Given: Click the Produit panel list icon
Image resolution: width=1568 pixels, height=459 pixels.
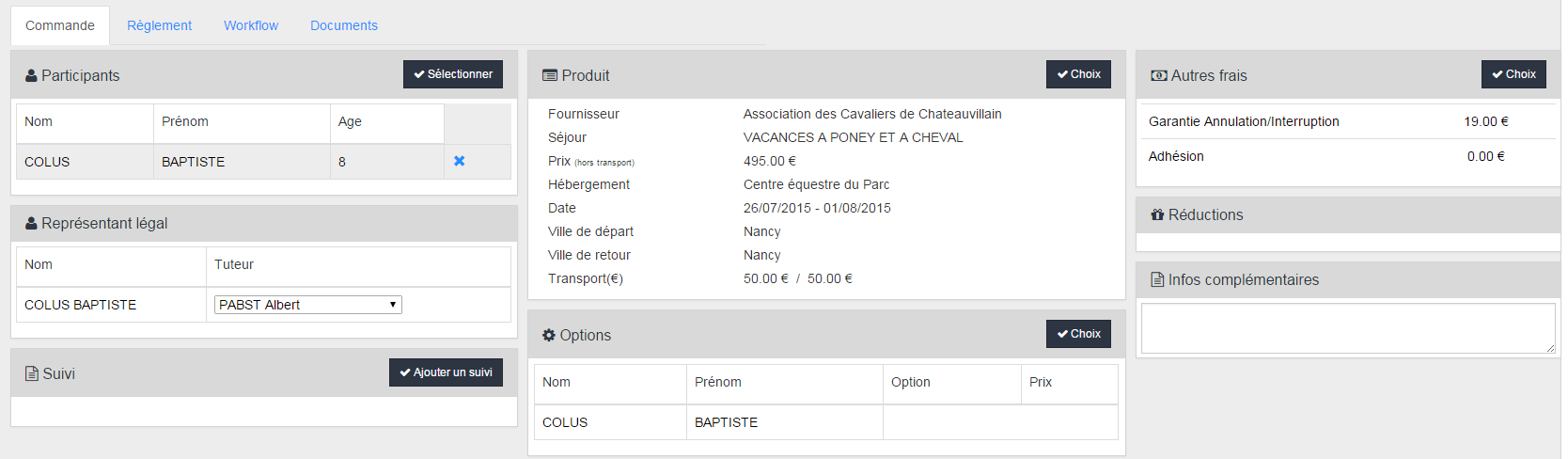Looking at the screenshot, I should coord(550,75).
